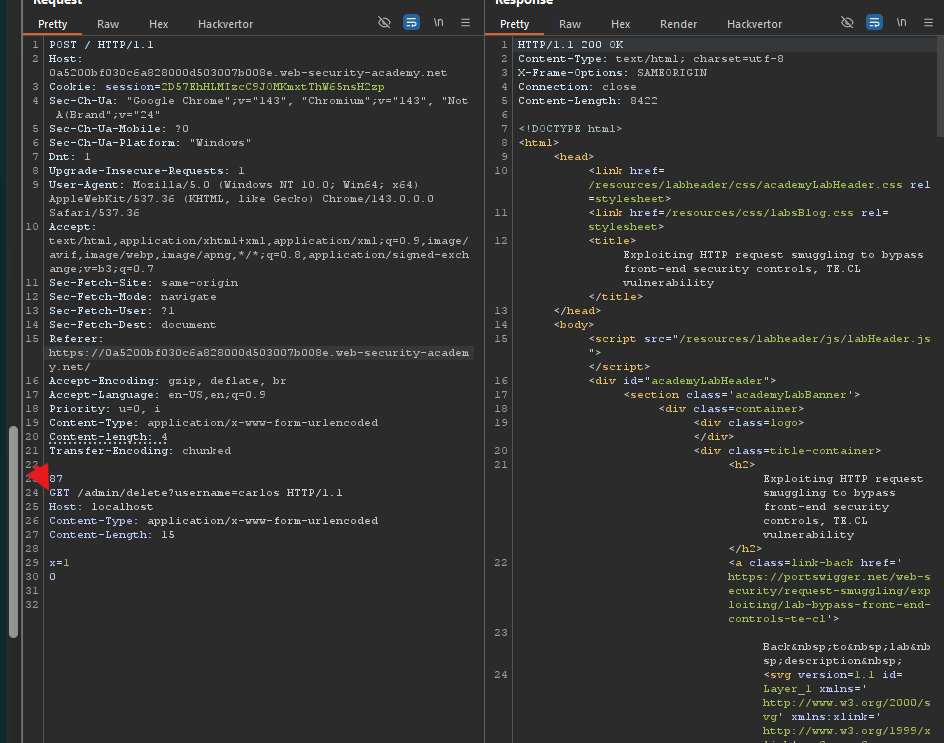This screenshot has height=743, width=944.
Task: Toggle show newlines \n icon in Response panel
Action: [x=901, y=22]
